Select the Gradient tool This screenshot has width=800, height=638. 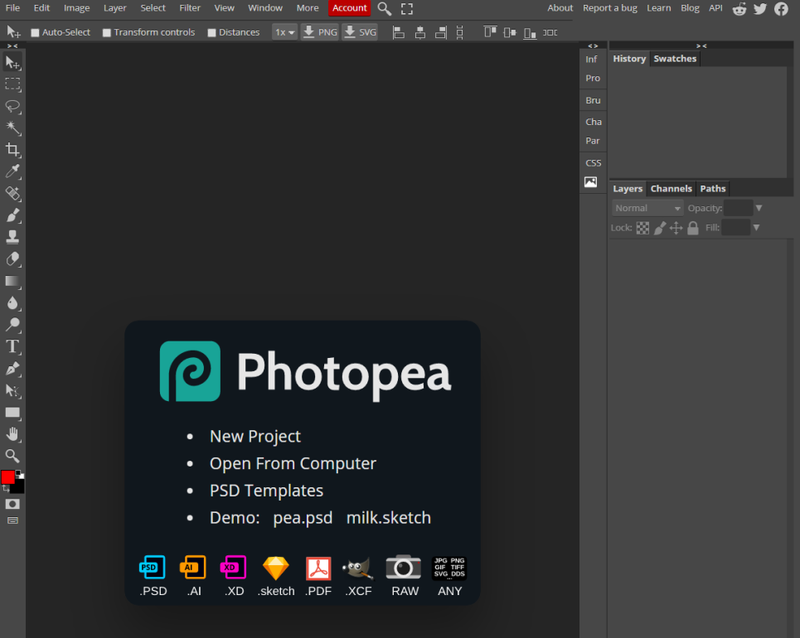13,282
